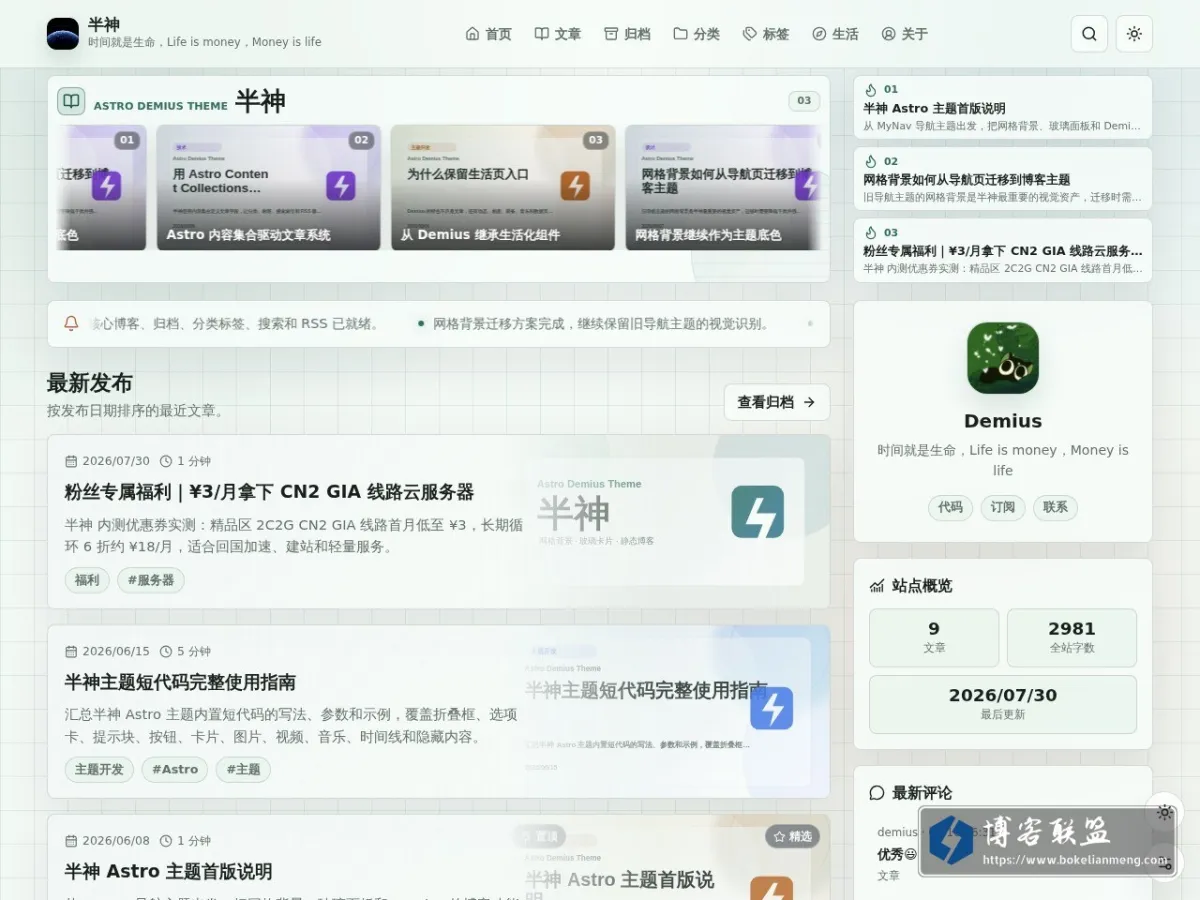This screenshot has height=900, width=1200.
Task: Open the 标签 navigation item
Action: tap(766, 34)
